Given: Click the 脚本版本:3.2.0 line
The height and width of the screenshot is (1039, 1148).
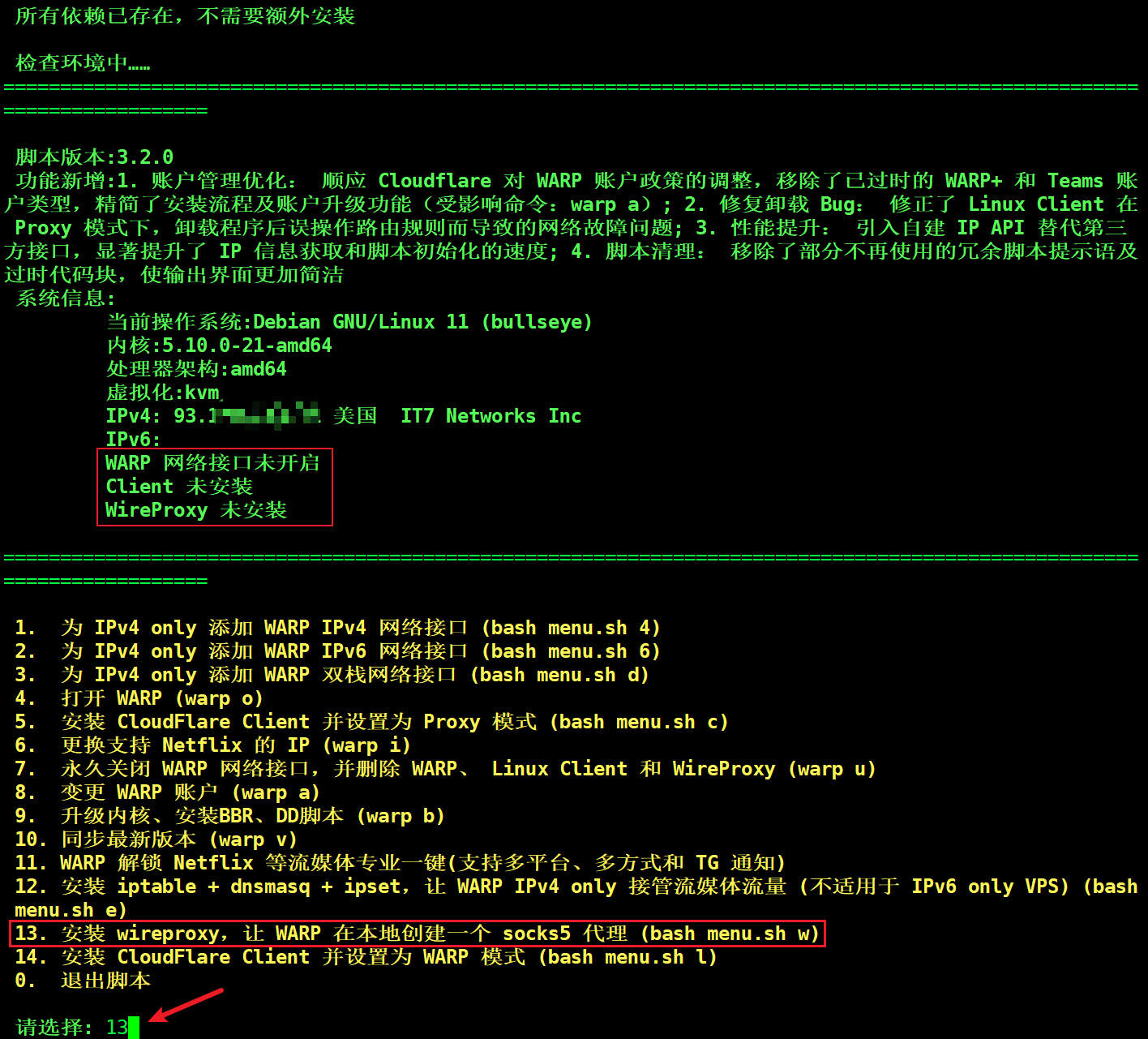Looking at the screenshot, I should click(94, 157).
